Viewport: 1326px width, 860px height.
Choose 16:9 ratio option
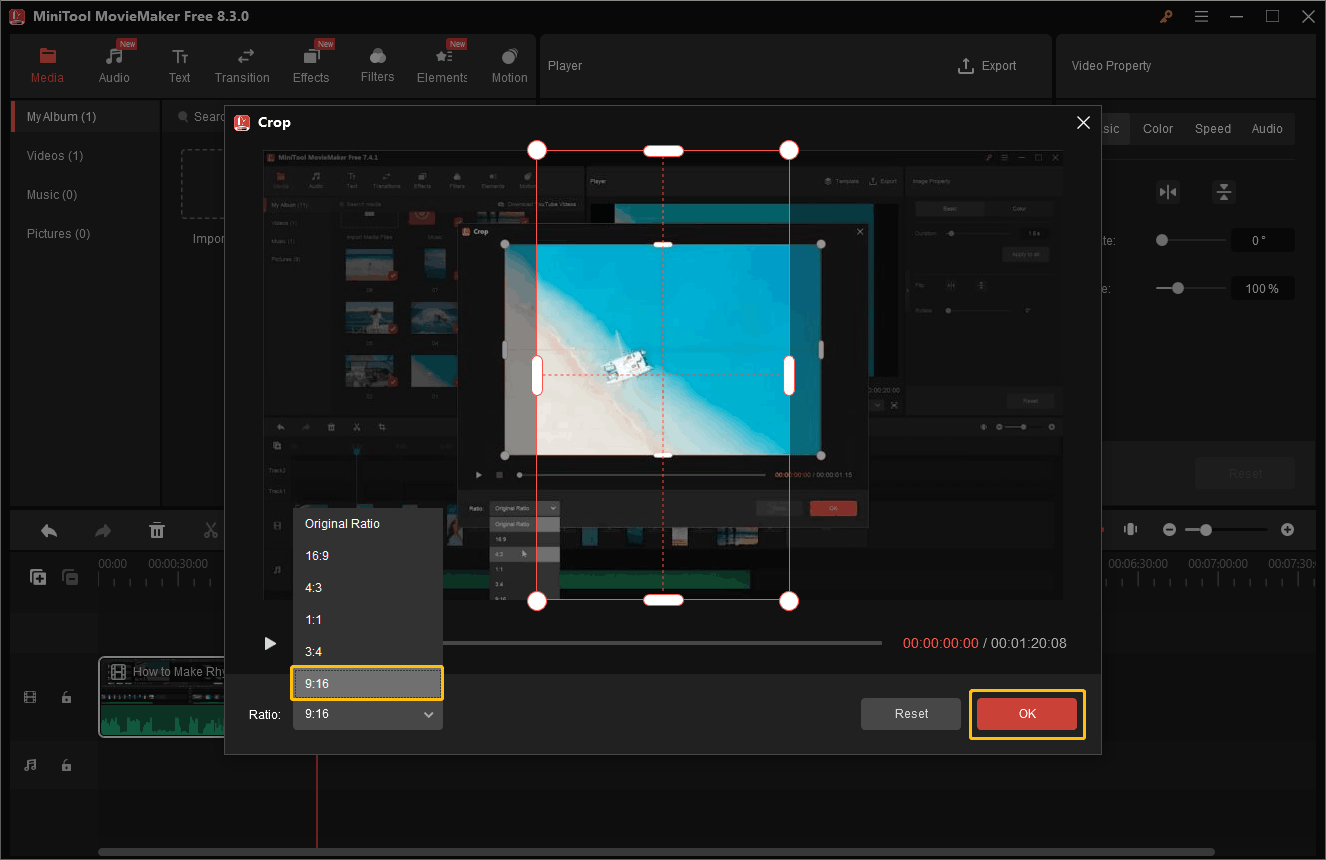367,556
